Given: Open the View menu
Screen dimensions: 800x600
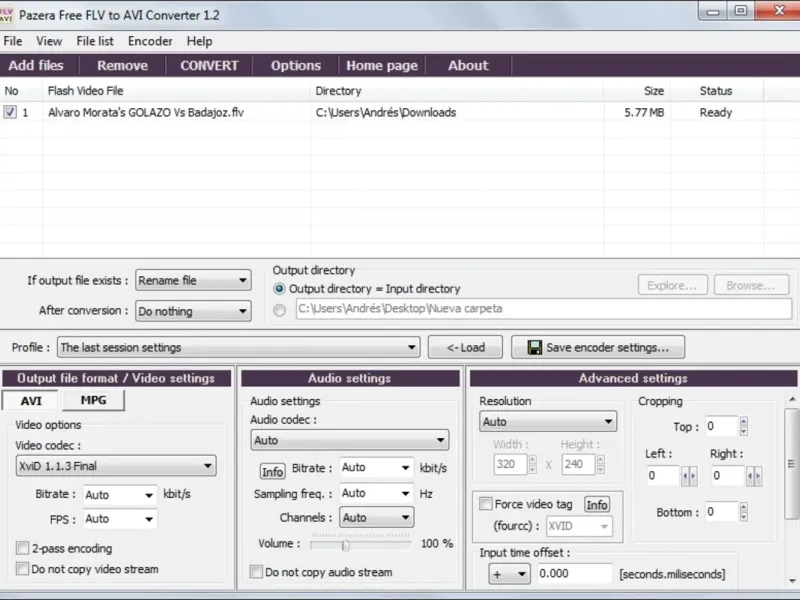Looking at the screenshot, I should tap(49, 41).
